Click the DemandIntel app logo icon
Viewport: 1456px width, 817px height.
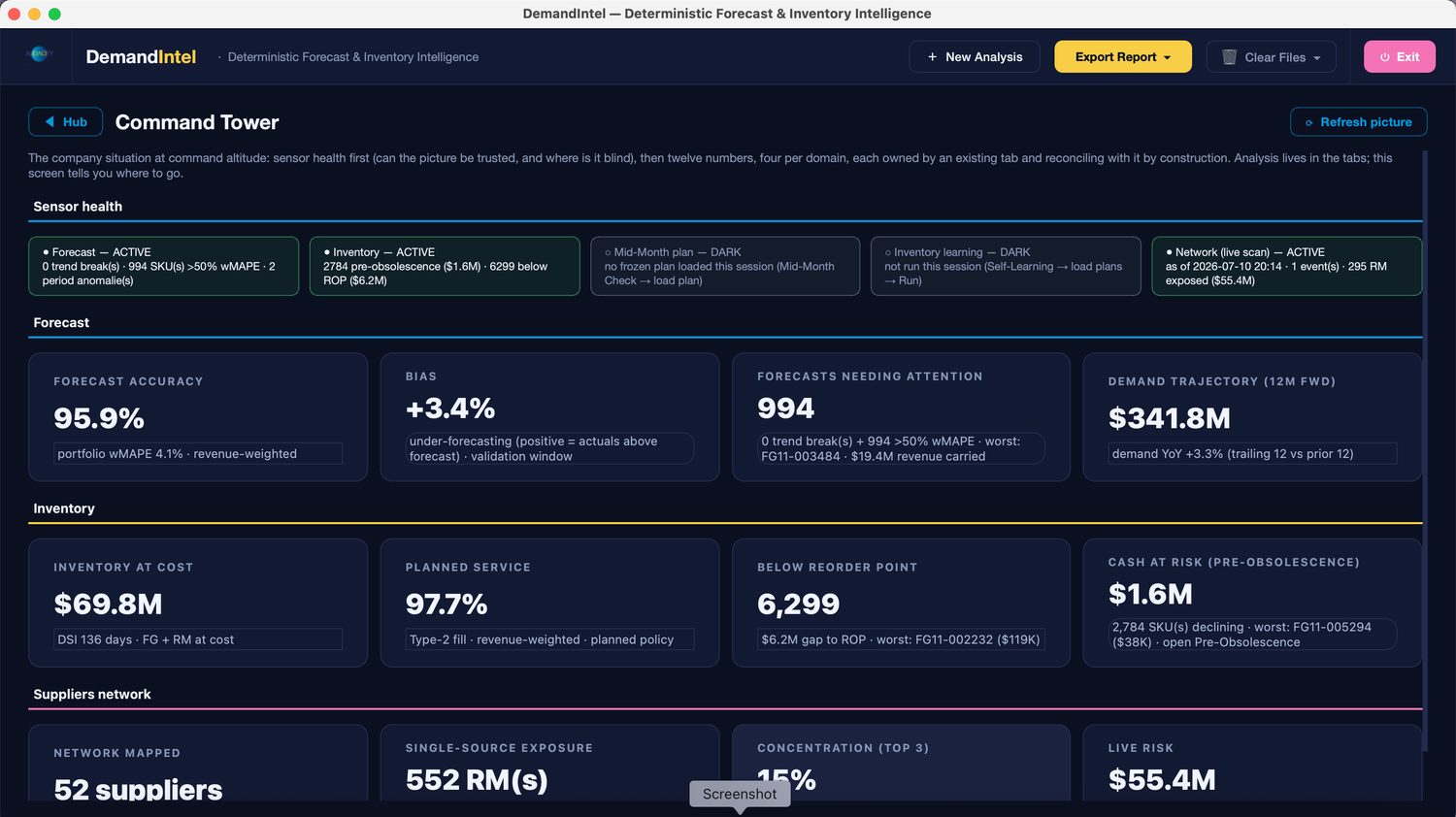pyautogui.click(x=39, y=55)
